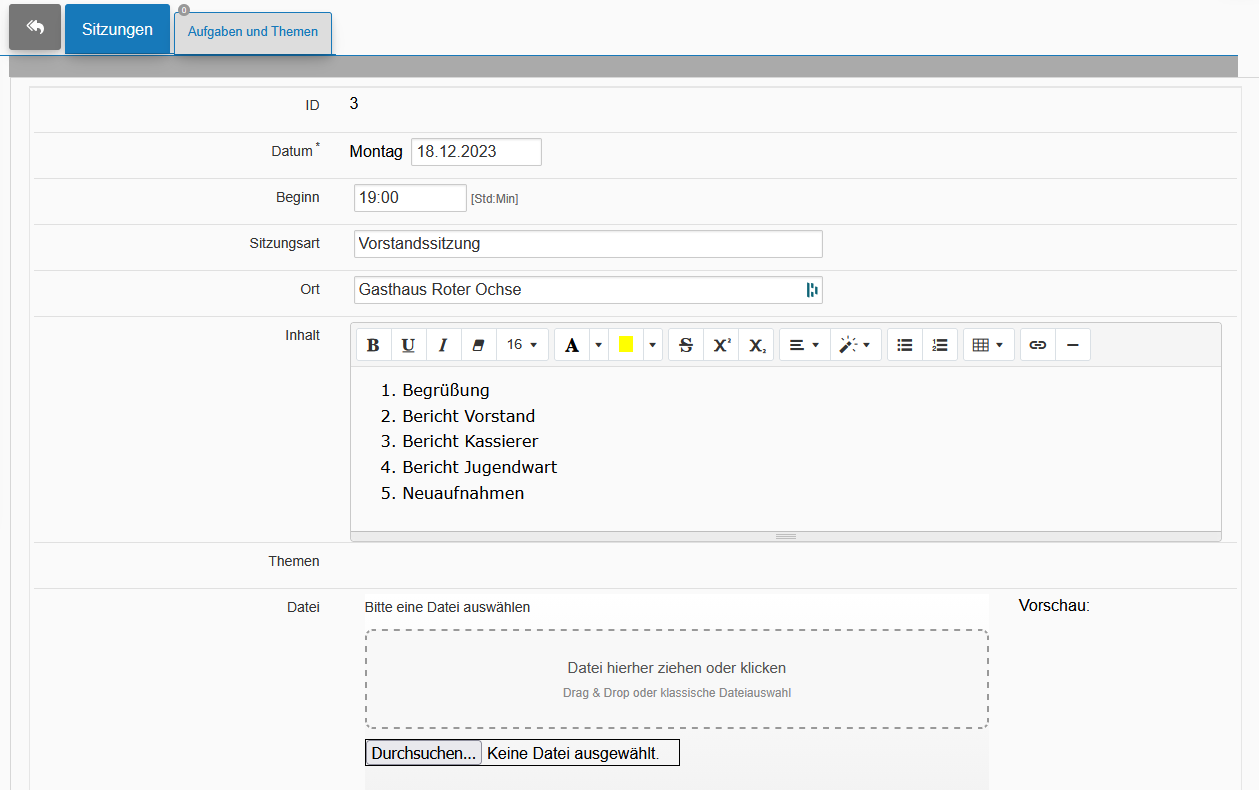Click the list item Begrüßung
Image resolution: width=1259 pixels, height=790 pixels.
coord(446,390)
